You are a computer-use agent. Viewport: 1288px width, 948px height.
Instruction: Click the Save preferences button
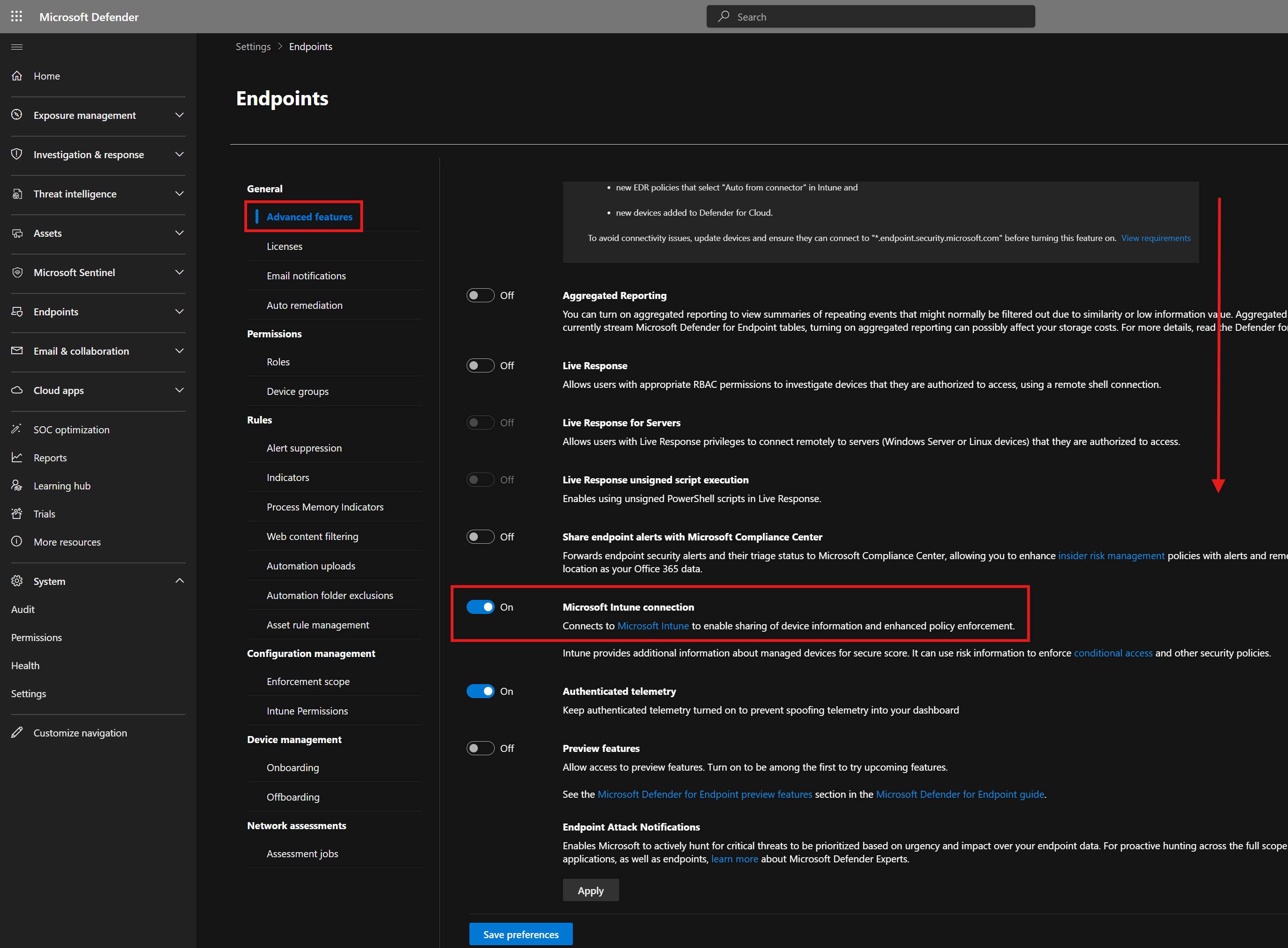(x=520, y=934)
